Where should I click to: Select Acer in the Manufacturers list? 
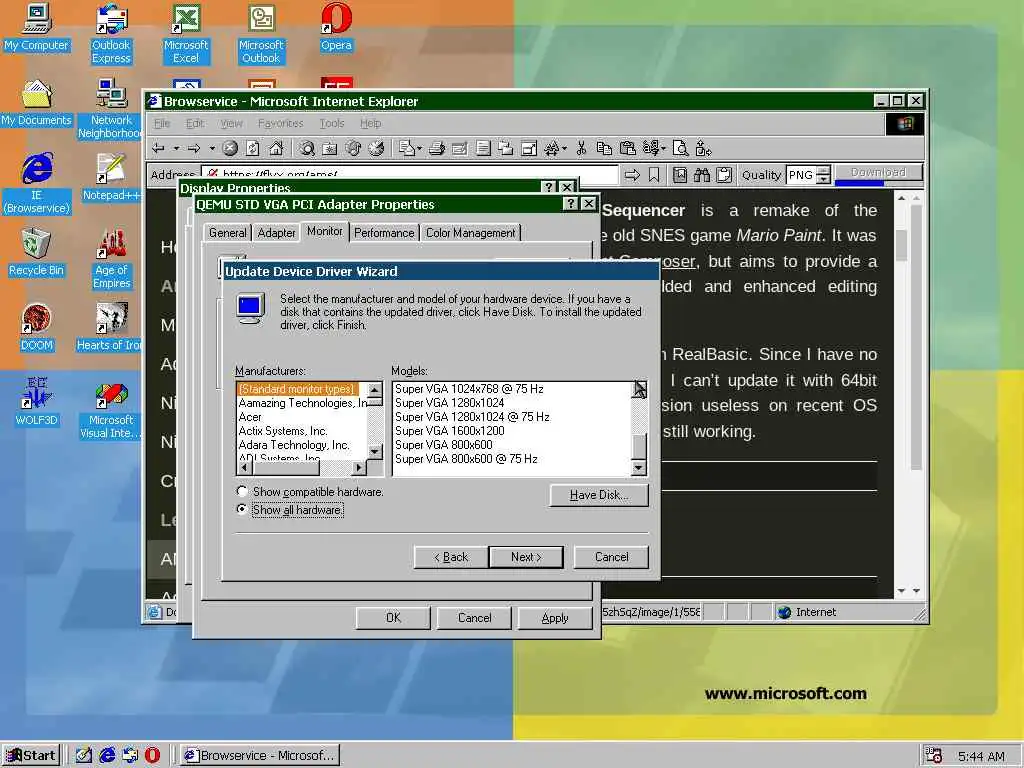coord(250,417)
